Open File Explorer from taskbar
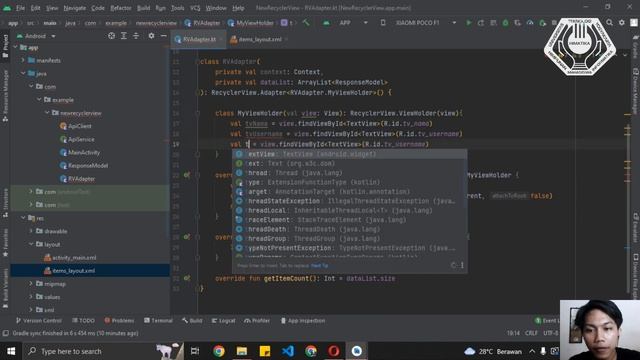The height and width of the screenshot is (360, 640). coord(242,351)
